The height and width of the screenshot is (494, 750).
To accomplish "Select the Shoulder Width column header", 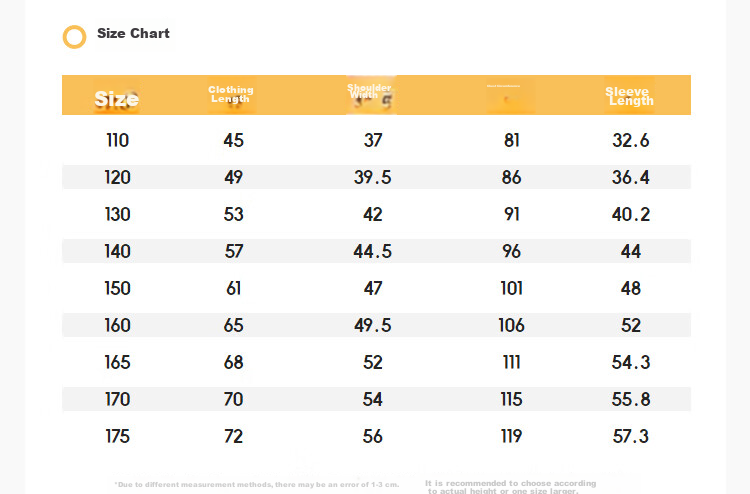I will tap(369, 91).
